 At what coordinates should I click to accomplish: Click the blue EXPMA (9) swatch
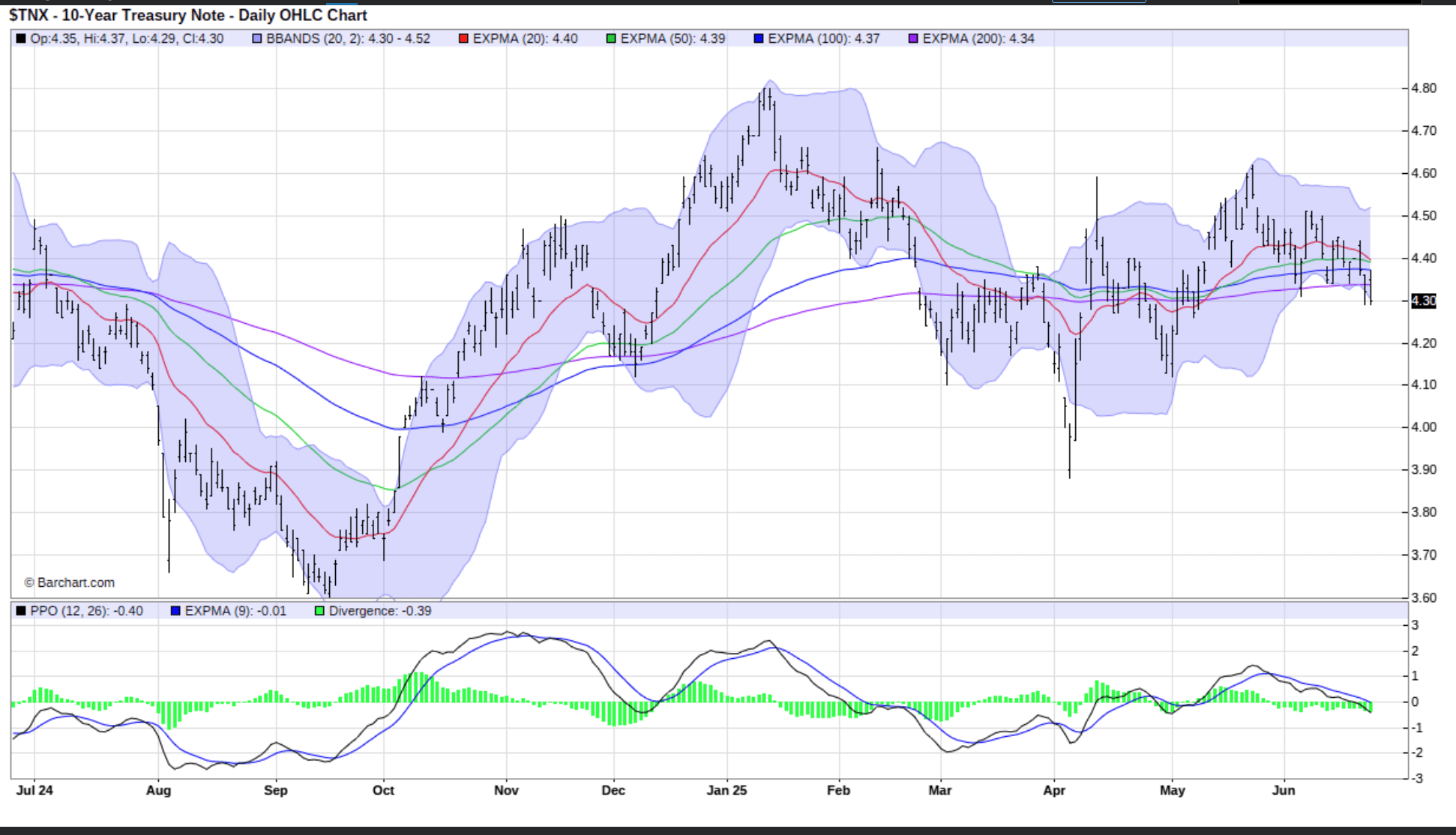pos(175,611)
